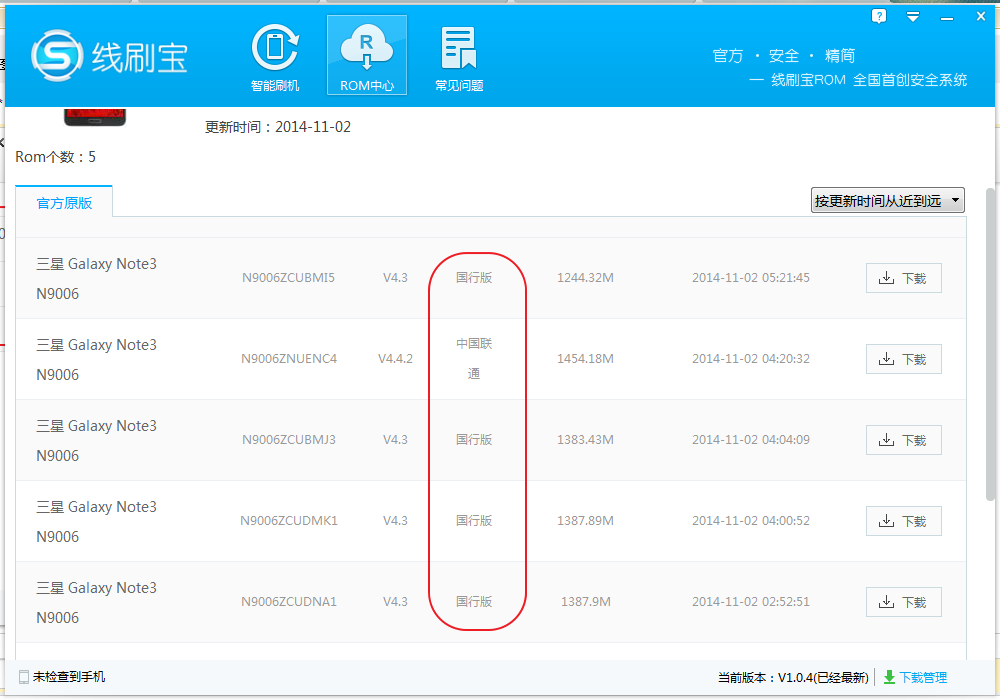Screen dimensions: 1000x700
Task: Select the N9006ZCUDNA1 version text
Action: click(289, 602)
